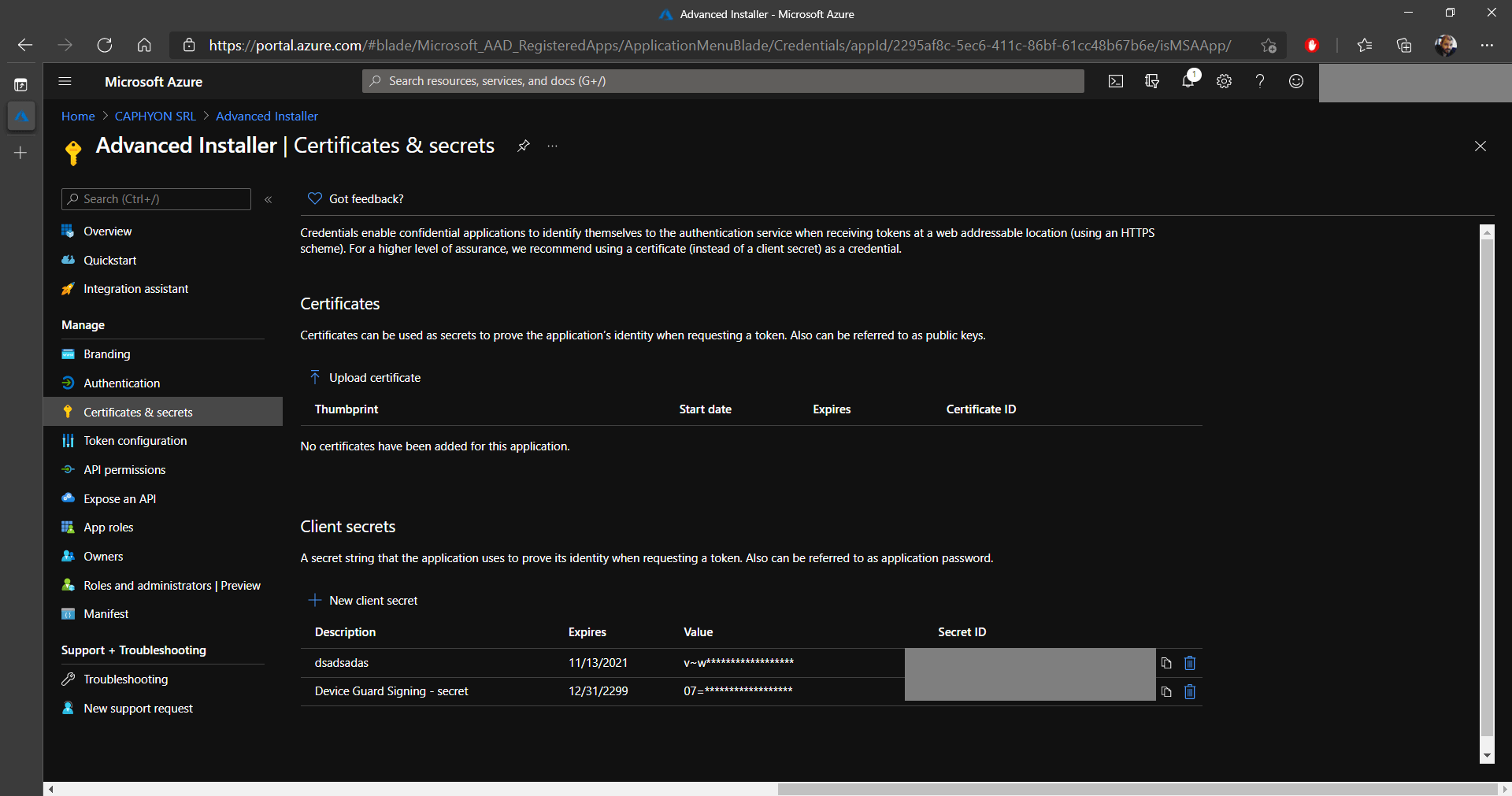
Task: Click the CAPHYON SRL breadcrumb
Action: click(x=155, y=117)
